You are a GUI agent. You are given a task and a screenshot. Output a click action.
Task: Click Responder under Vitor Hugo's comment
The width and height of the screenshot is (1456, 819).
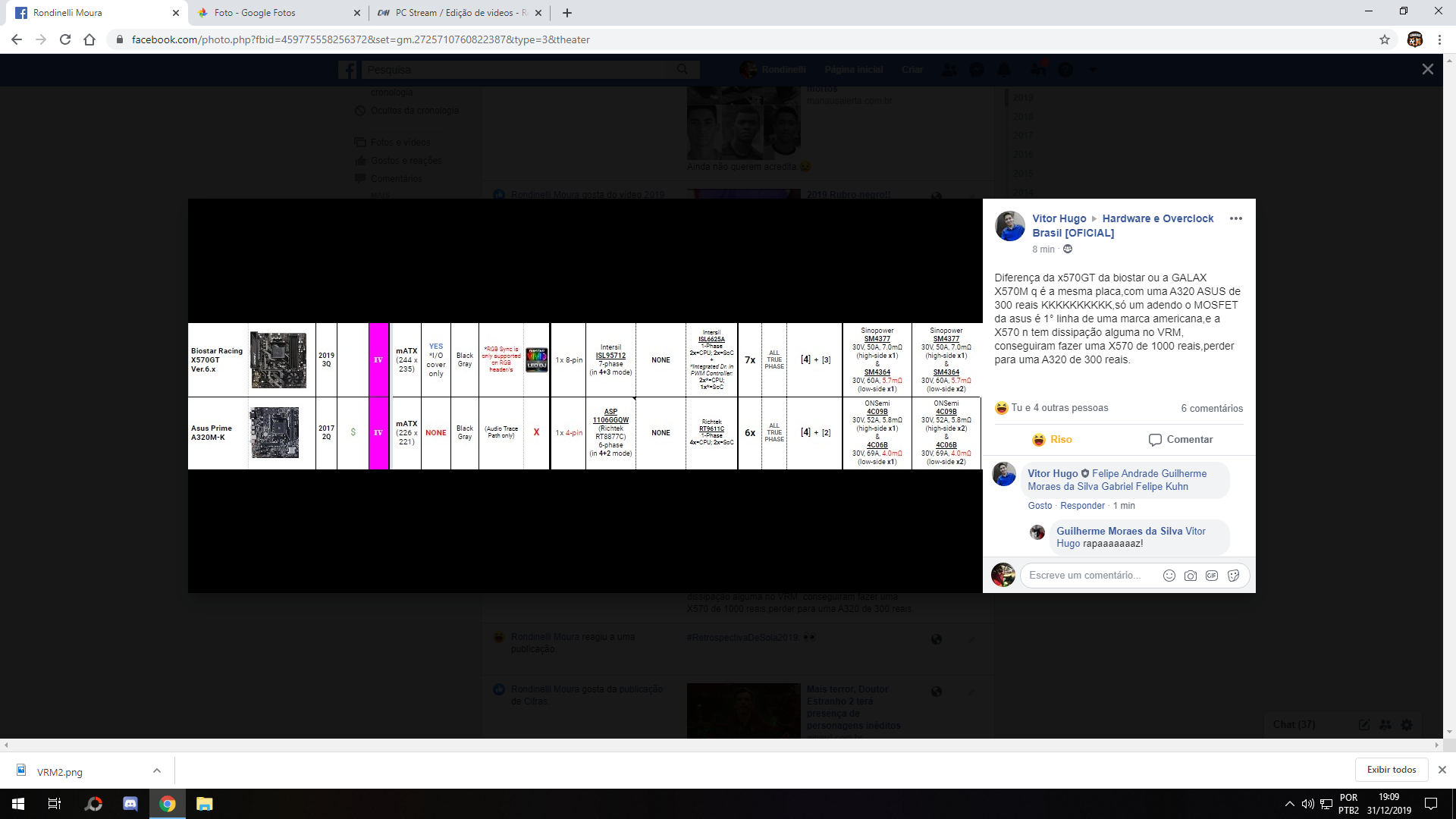coord(1082,506)
